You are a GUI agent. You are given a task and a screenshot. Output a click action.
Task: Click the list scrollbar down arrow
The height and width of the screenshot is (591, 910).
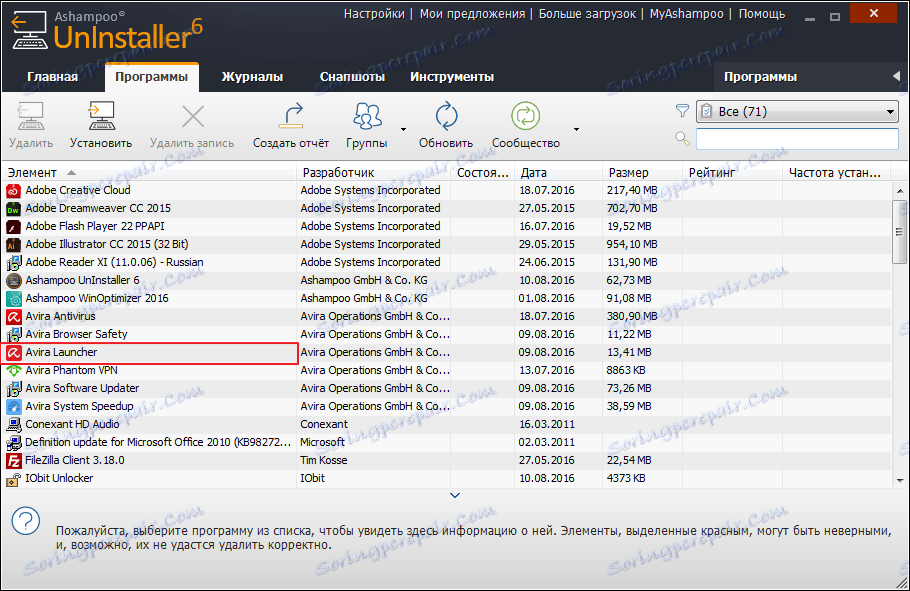point(900,480)
